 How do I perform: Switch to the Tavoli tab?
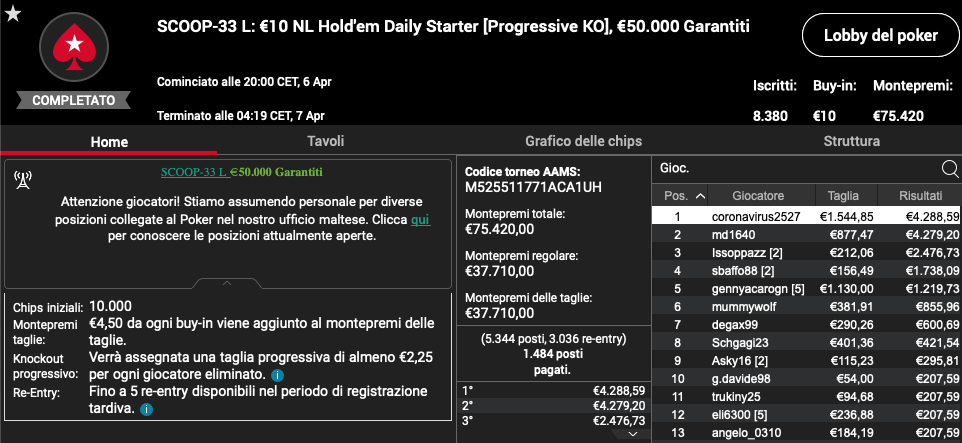click(x=325, y=141)
